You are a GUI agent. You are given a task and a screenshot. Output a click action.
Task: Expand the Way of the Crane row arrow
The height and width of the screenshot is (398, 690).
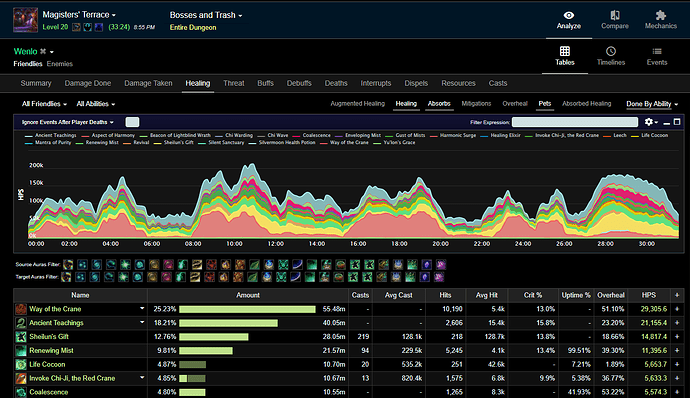[142, 309]
